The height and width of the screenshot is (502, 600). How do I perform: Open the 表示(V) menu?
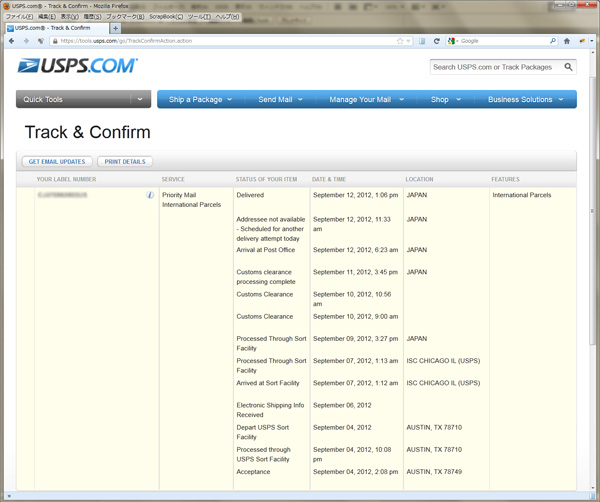click(x=70, y=16)
